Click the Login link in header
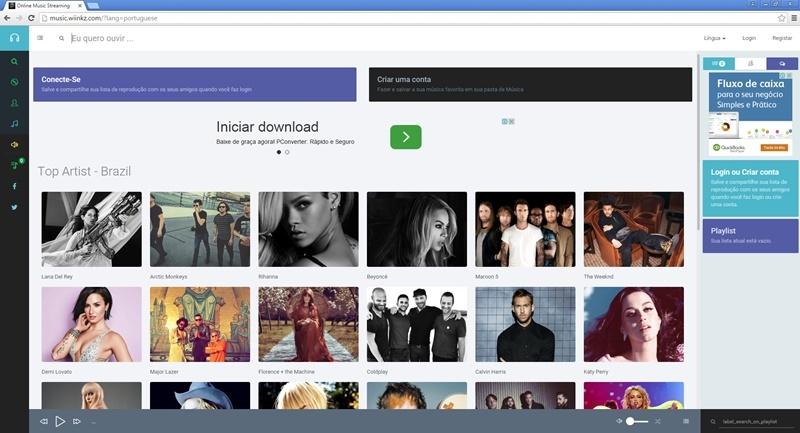800x433 pixels. point(749,38)
